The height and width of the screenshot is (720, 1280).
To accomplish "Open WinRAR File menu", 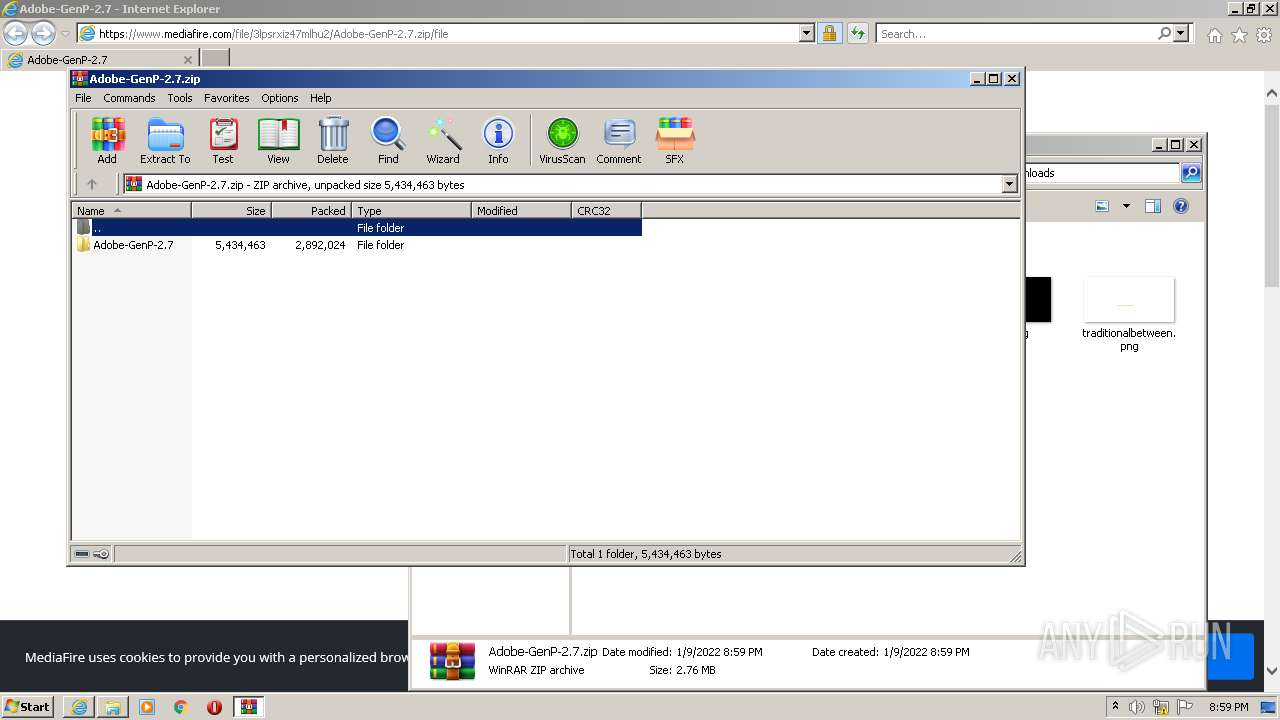I will point(83,98).
